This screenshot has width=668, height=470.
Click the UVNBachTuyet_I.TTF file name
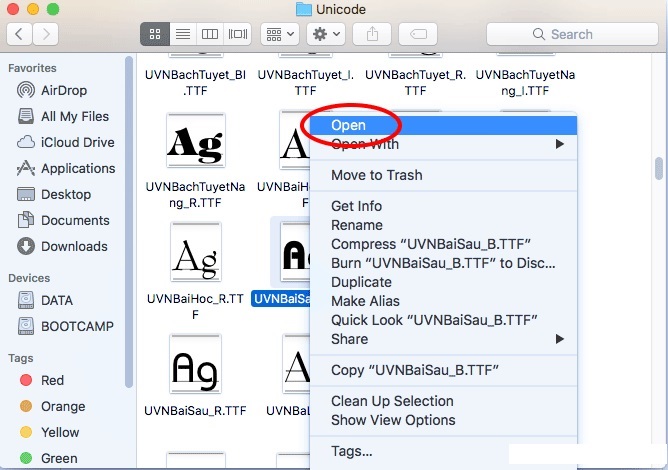tap(305, 83)
